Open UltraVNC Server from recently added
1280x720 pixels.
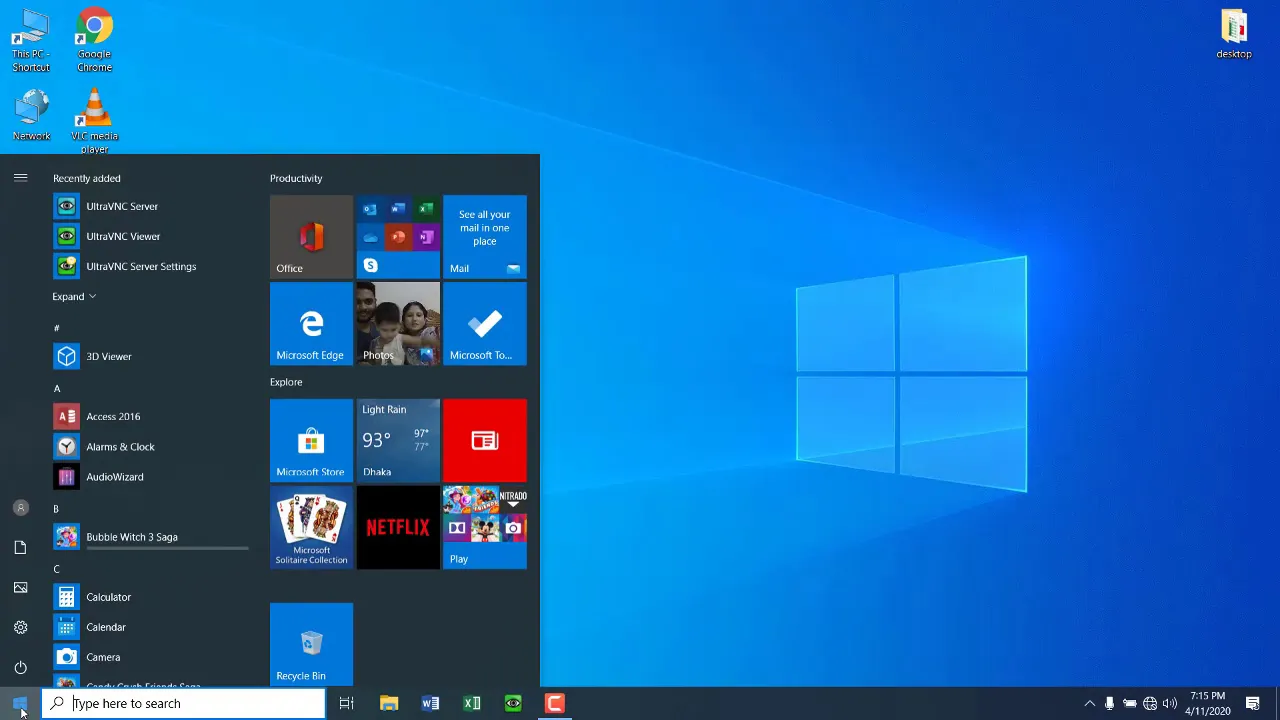point(150,206)
